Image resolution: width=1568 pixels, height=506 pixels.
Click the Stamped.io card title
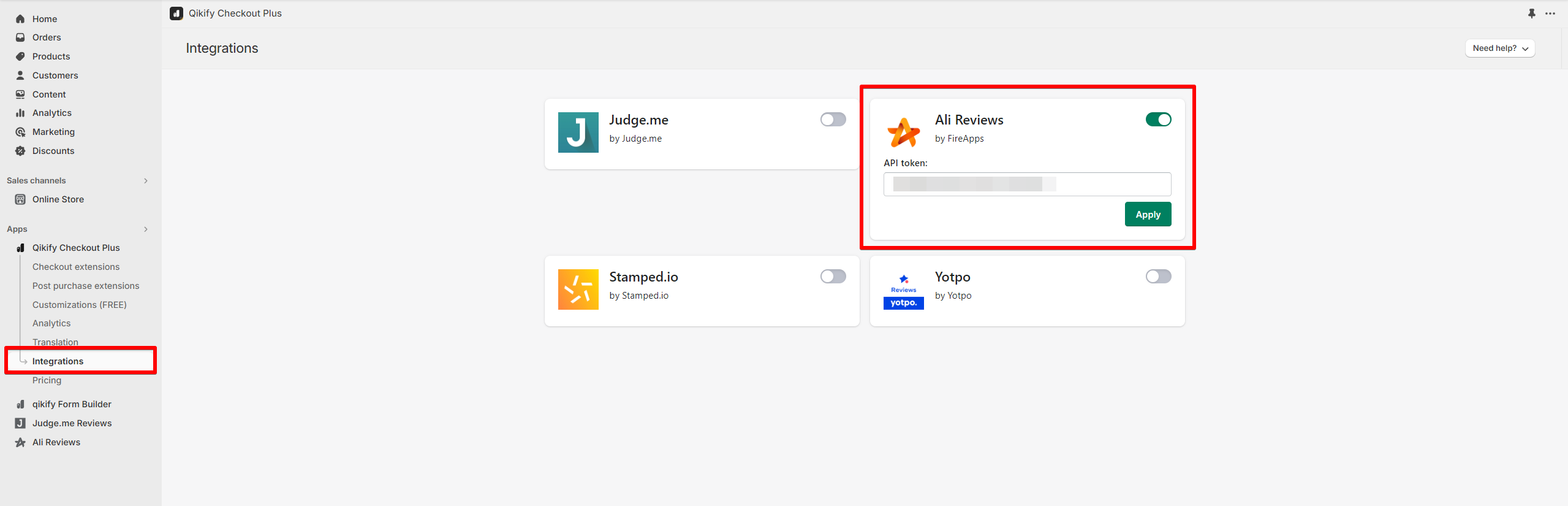(x=643, y=277)
